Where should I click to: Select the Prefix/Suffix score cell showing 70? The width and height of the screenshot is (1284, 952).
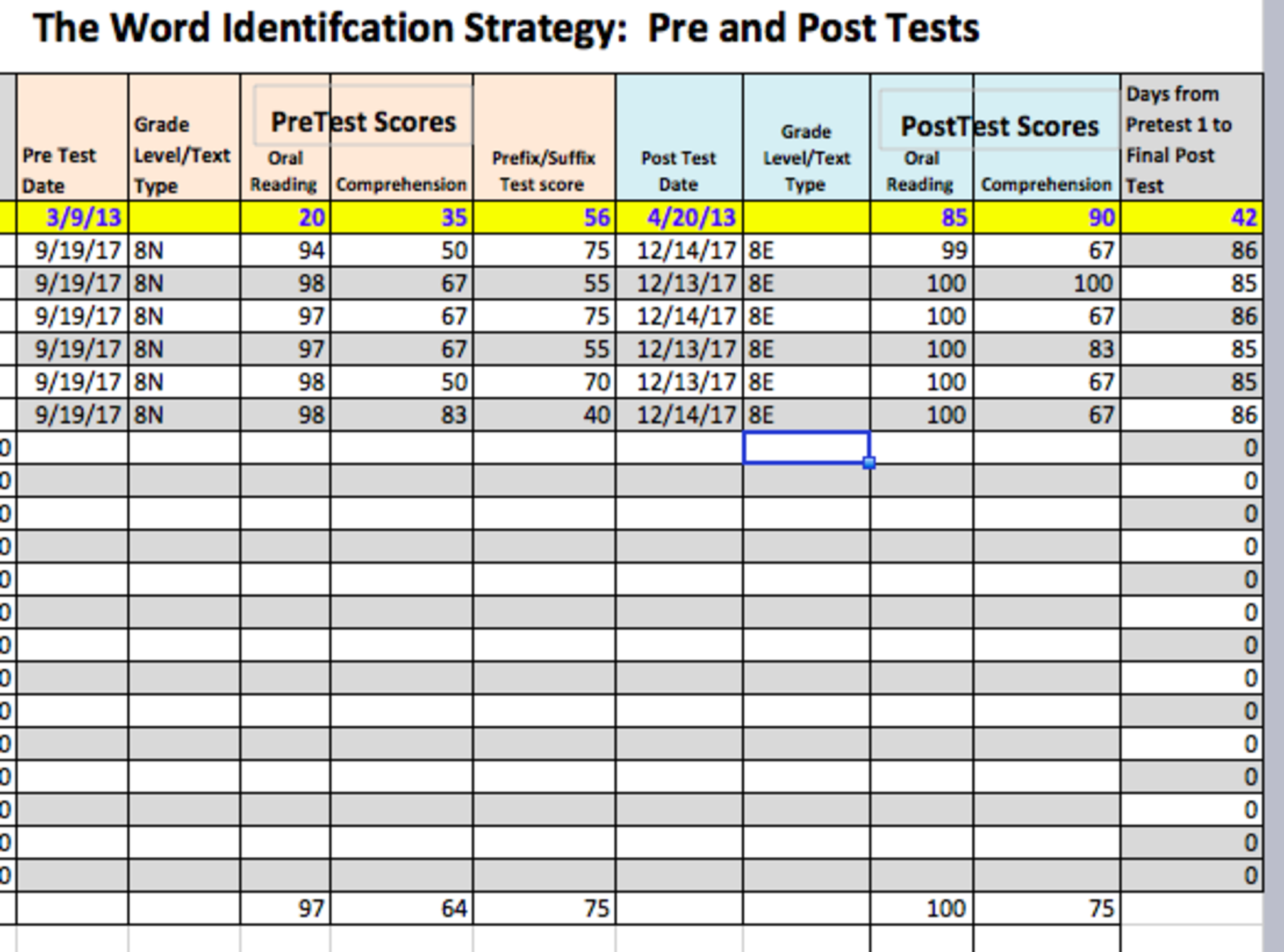tap(544, 382)
